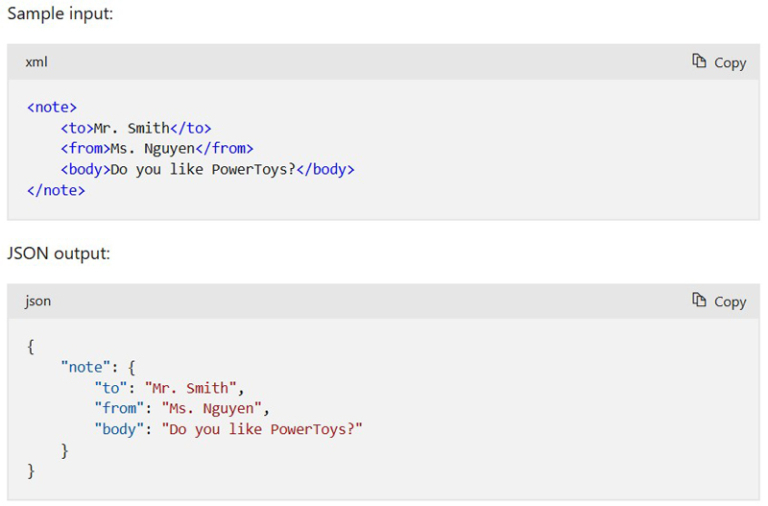The image size is (768, 506).
Task: Click the xml language label
Action: coord(36,62)
